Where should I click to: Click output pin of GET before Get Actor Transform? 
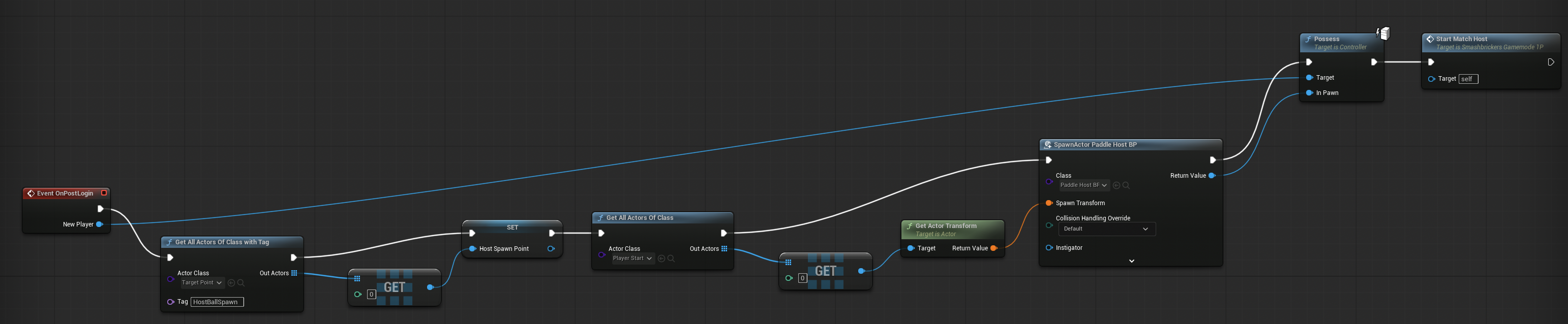(861, 271)
